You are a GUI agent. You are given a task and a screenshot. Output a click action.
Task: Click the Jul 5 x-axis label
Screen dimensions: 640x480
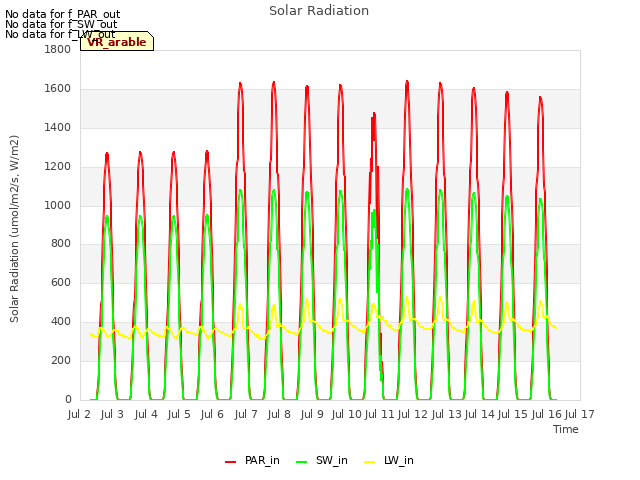point(179,414)
